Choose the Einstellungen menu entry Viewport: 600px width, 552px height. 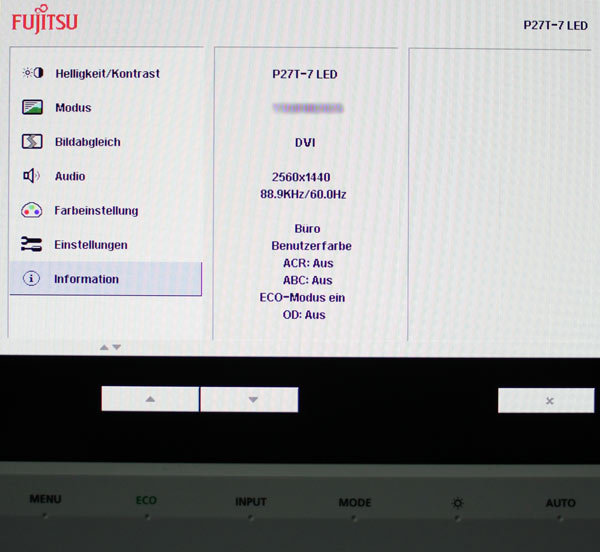point(91,245)
